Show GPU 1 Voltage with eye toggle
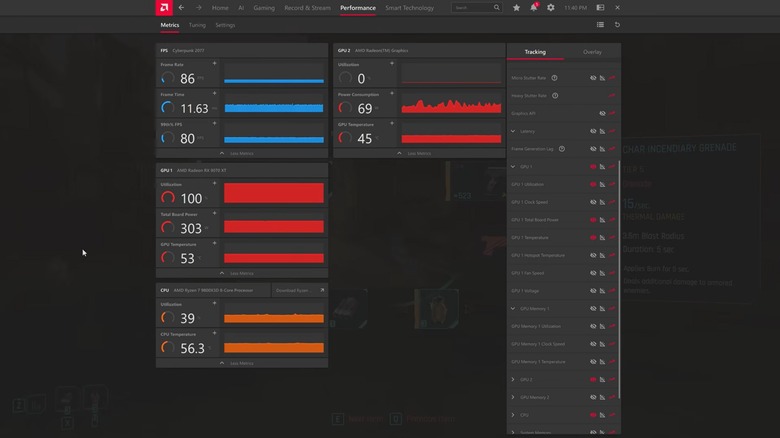Screen dimensions: 780x438 click(593, 291)
